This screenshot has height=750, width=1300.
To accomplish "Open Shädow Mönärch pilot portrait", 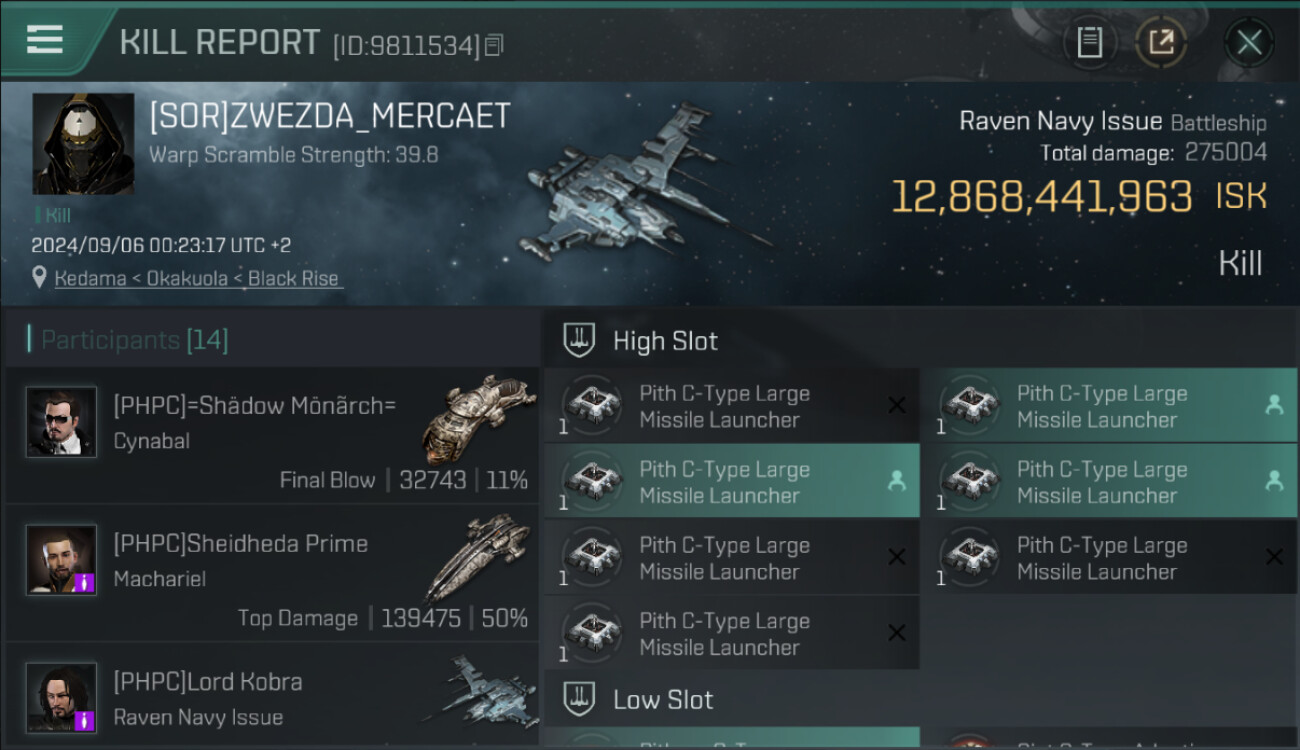I will [61, 422].
